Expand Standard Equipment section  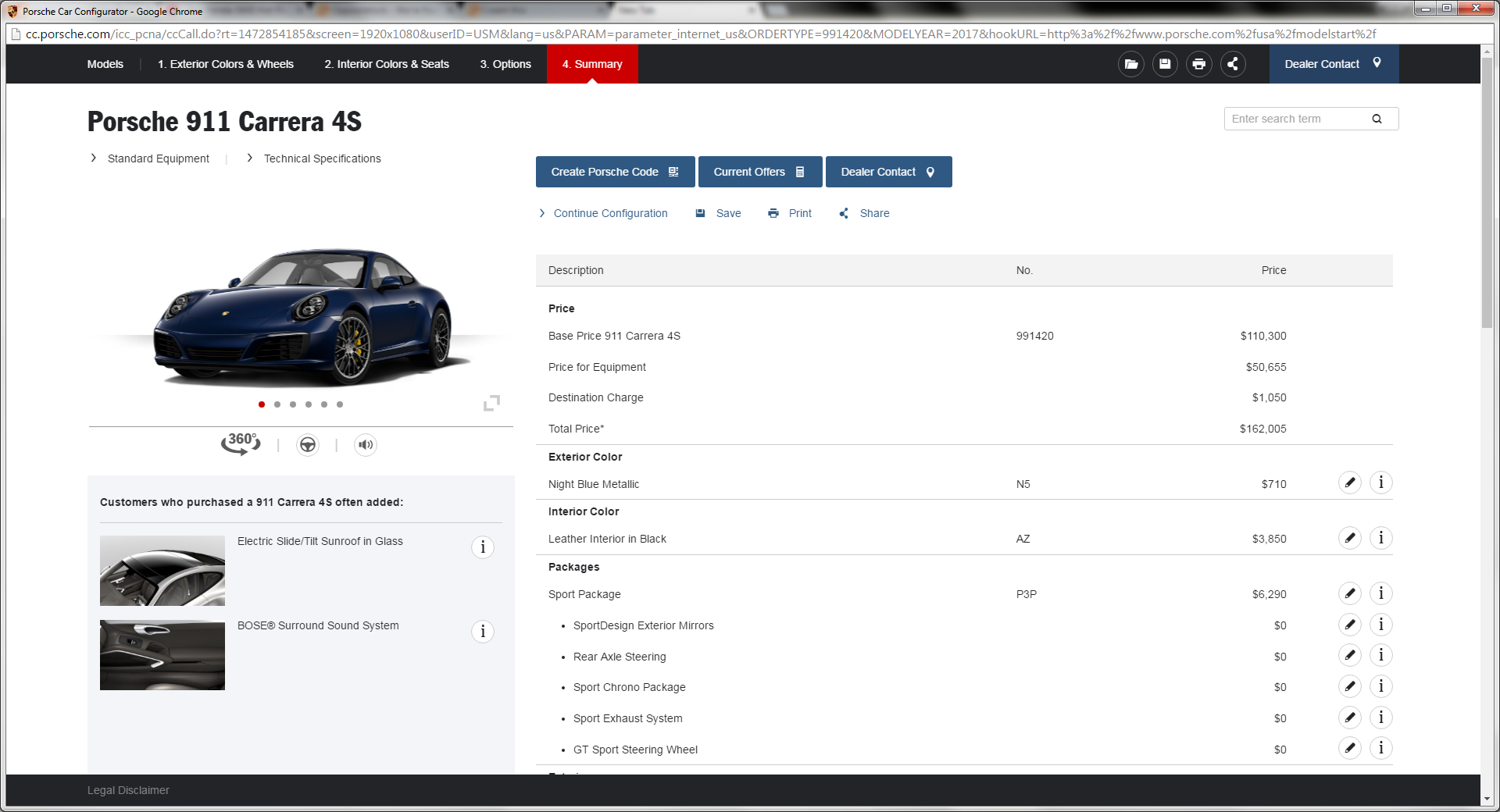point(150,158)
